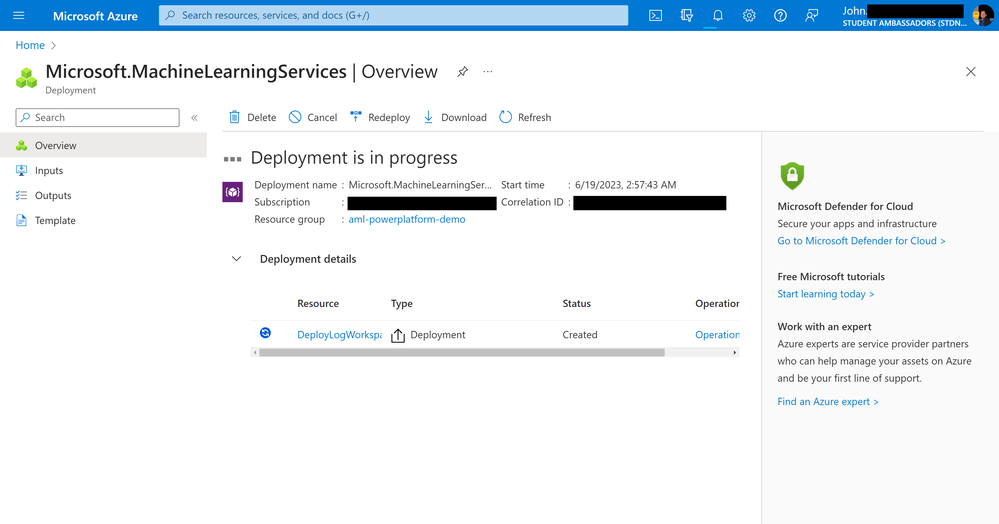Open the more options ellipsis beside title
The image size is (999, 524).
click(487, 71)
